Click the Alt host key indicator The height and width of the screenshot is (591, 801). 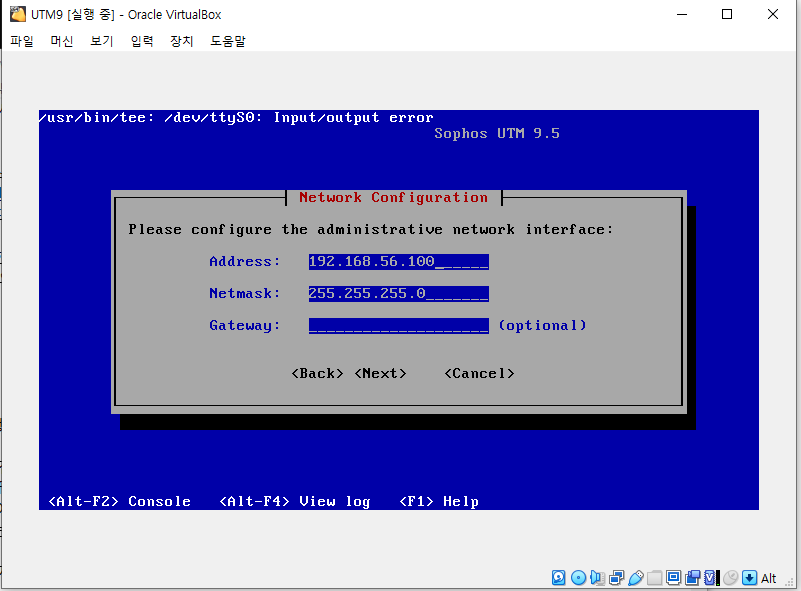coord(768,578)
